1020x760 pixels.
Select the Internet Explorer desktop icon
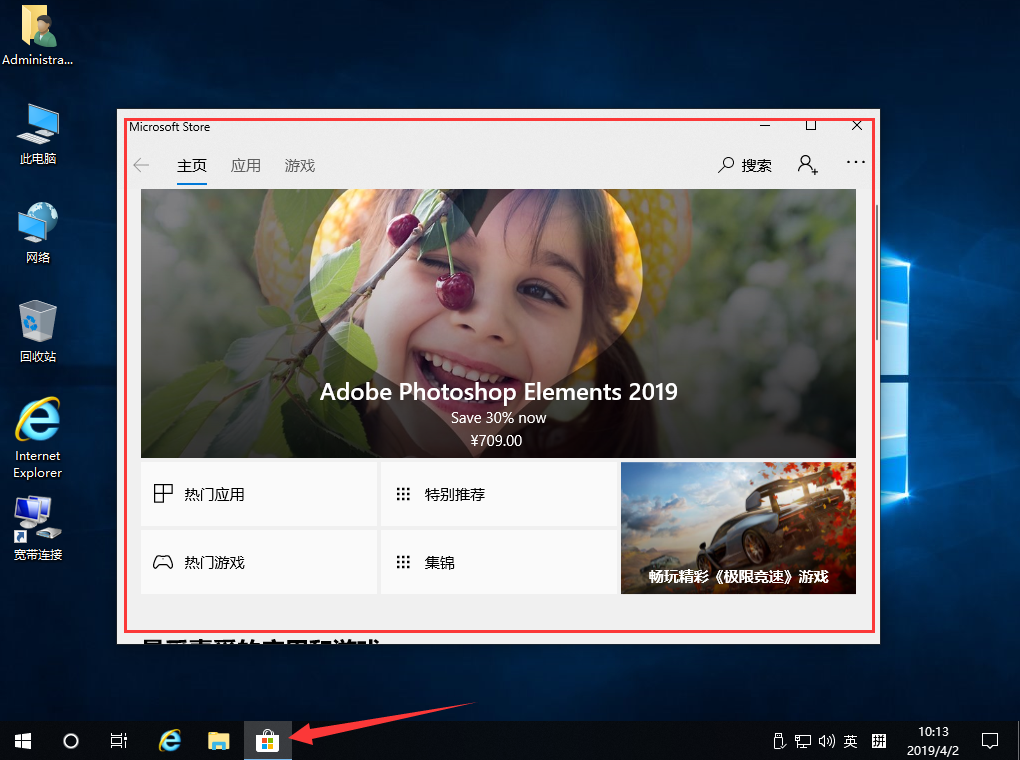[x=38, y=438]
